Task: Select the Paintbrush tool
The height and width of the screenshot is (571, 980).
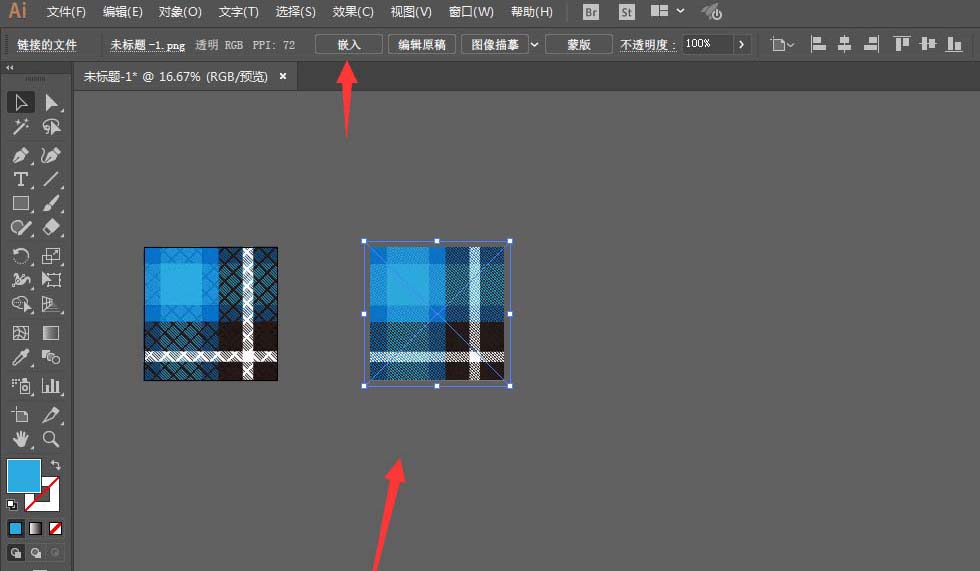Action: [51, 204]
